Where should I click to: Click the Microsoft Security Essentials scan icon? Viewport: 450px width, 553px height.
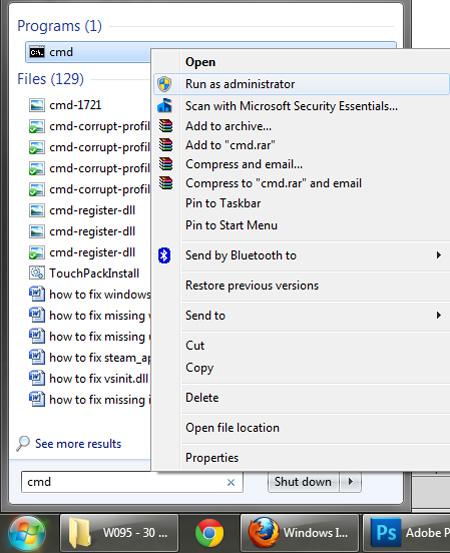click(165, 105)
